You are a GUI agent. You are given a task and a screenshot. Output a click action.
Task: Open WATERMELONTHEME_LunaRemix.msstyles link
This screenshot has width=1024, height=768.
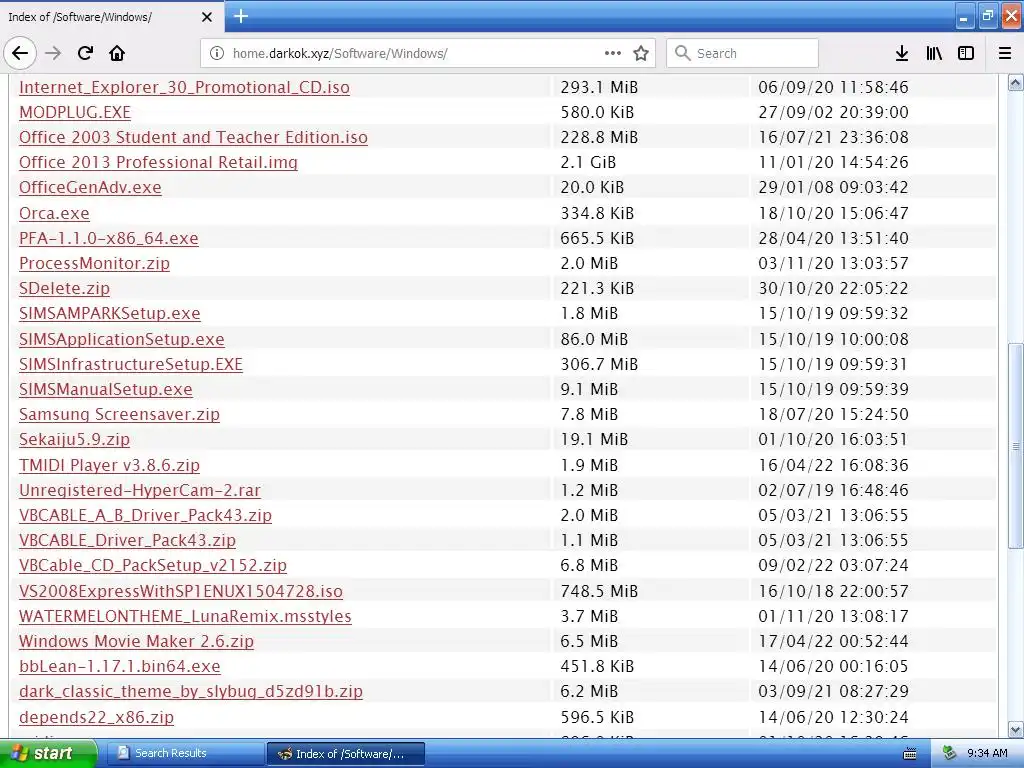pyautogui.click(x=185, y=616)
